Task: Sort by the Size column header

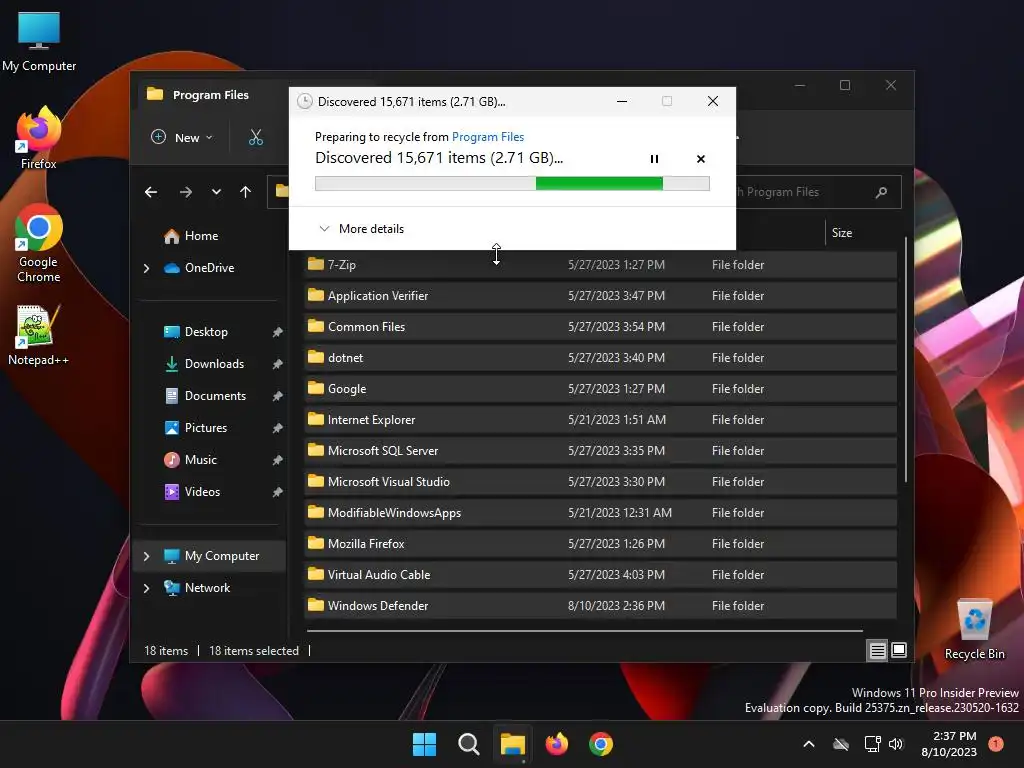Action: click(x=842, y=232)
